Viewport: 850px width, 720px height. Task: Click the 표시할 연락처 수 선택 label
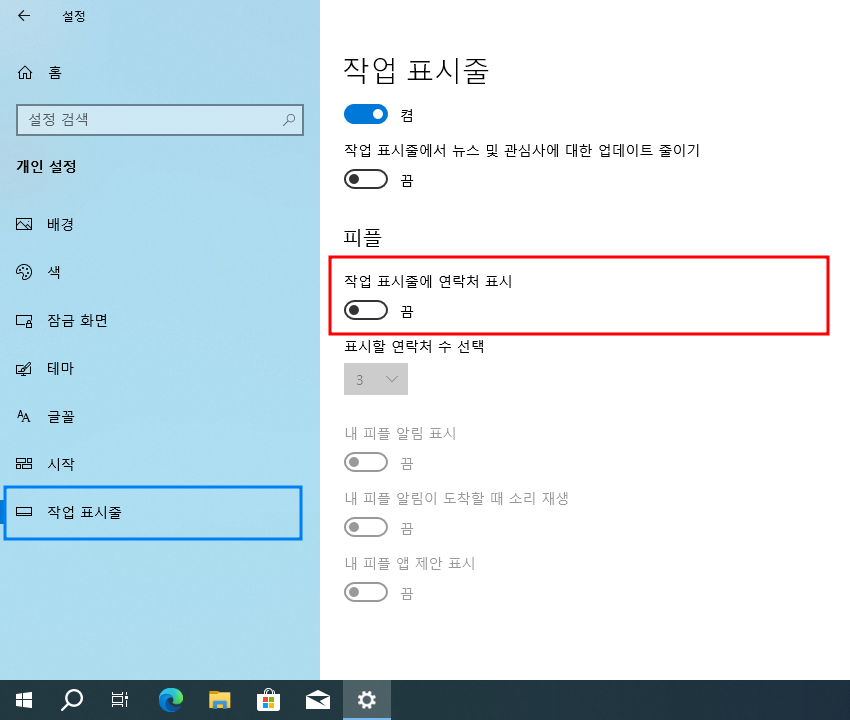pos(414,346)
